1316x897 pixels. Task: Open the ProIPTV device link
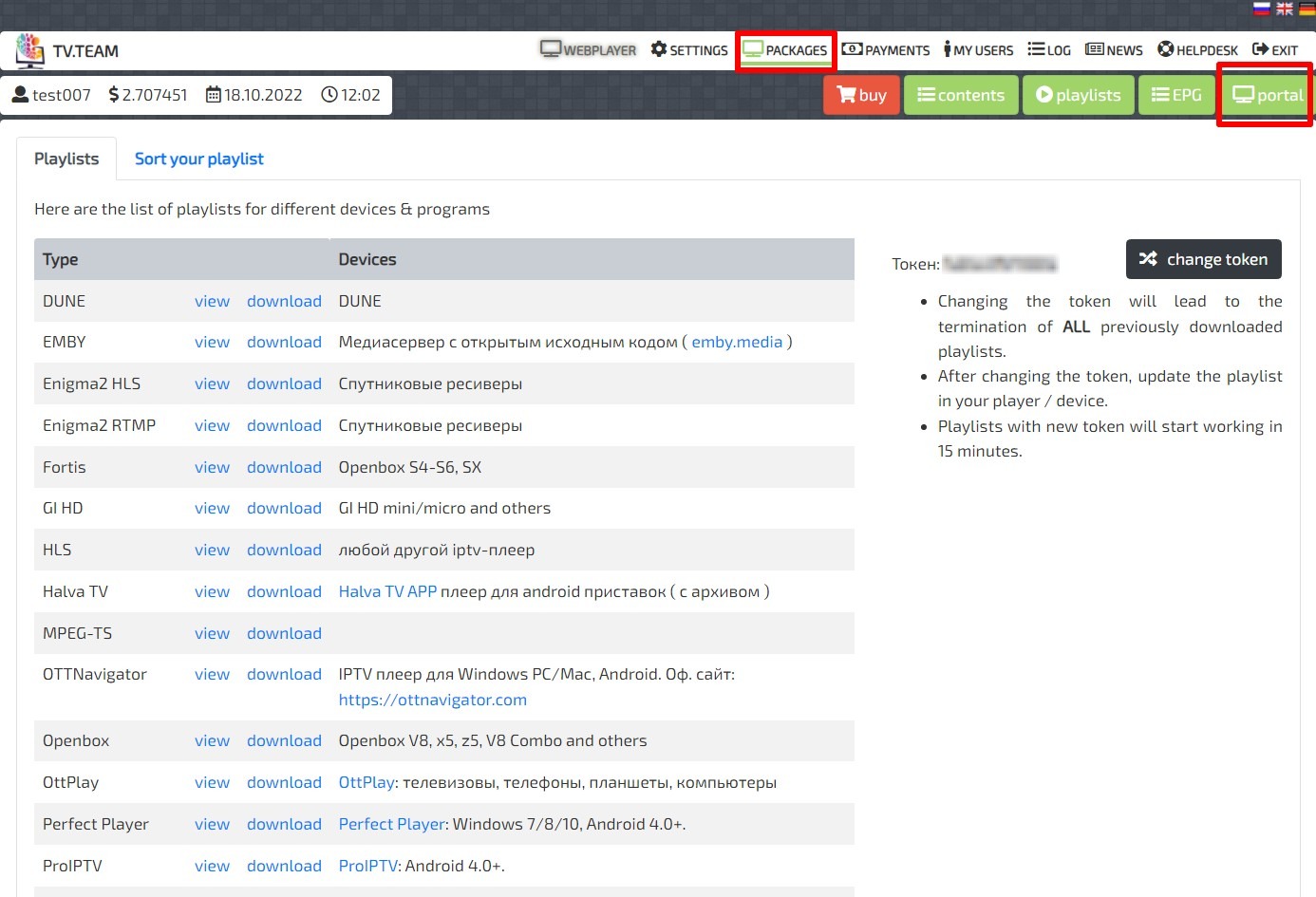pyautogui.click(x=368, y=866)
